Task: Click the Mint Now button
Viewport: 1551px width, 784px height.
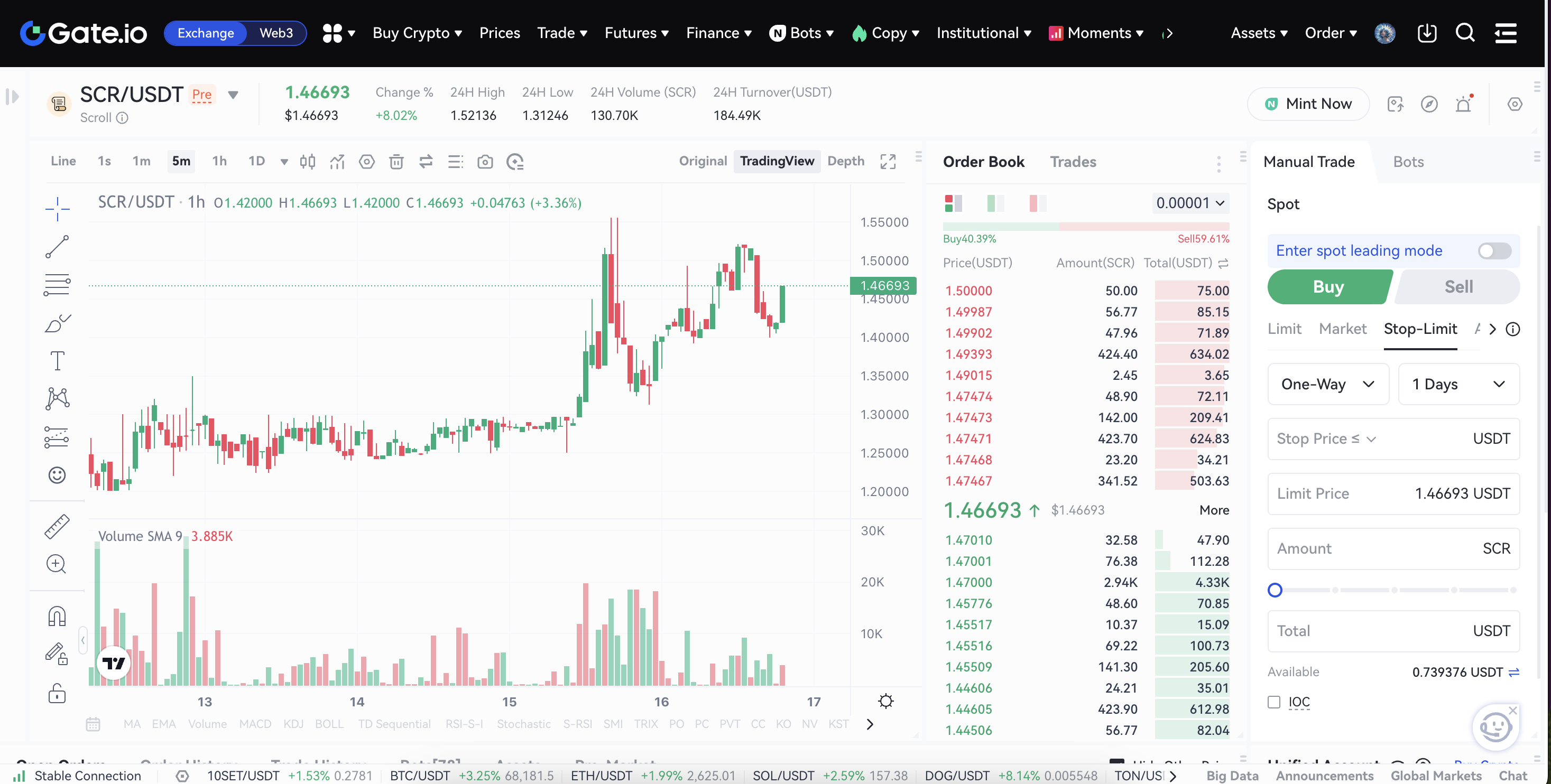Action: 1308,104
